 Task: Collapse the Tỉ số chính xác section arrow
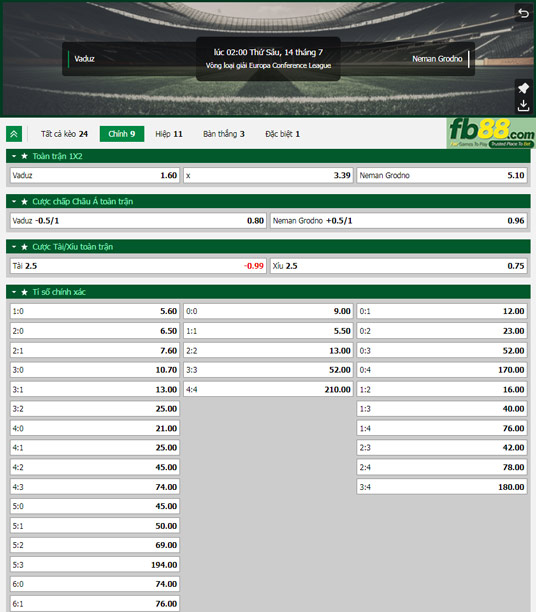14,292
